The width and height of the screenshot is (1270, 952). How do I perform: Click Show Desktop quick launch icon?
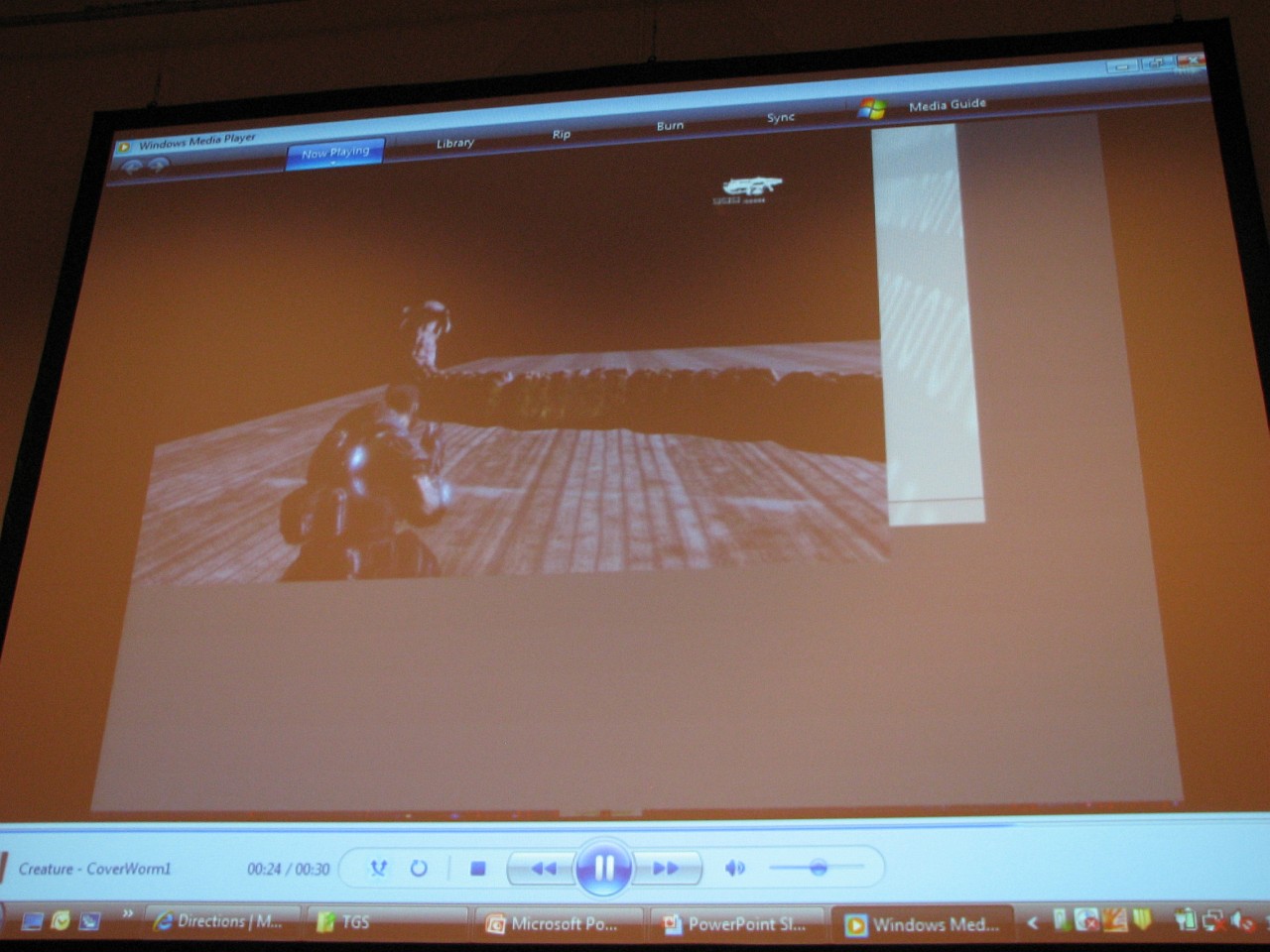tap(32, 921)
